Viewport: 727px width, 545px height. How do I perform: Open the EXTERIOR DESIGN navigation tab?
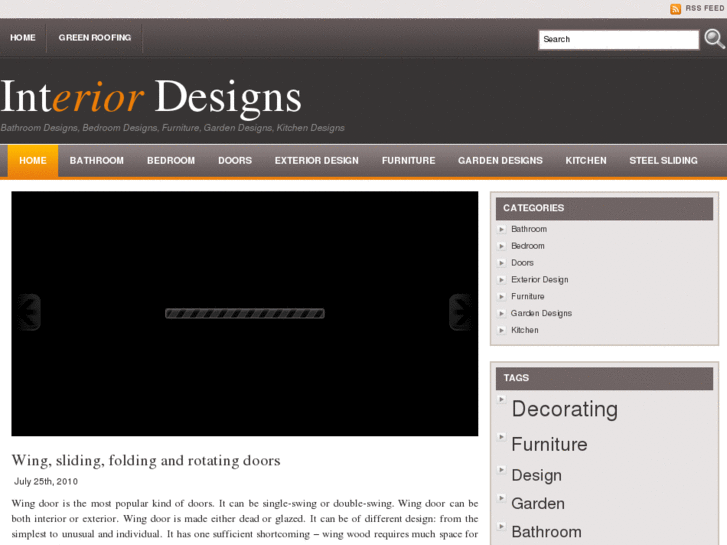pyautogui.click(x=316, y=160)
